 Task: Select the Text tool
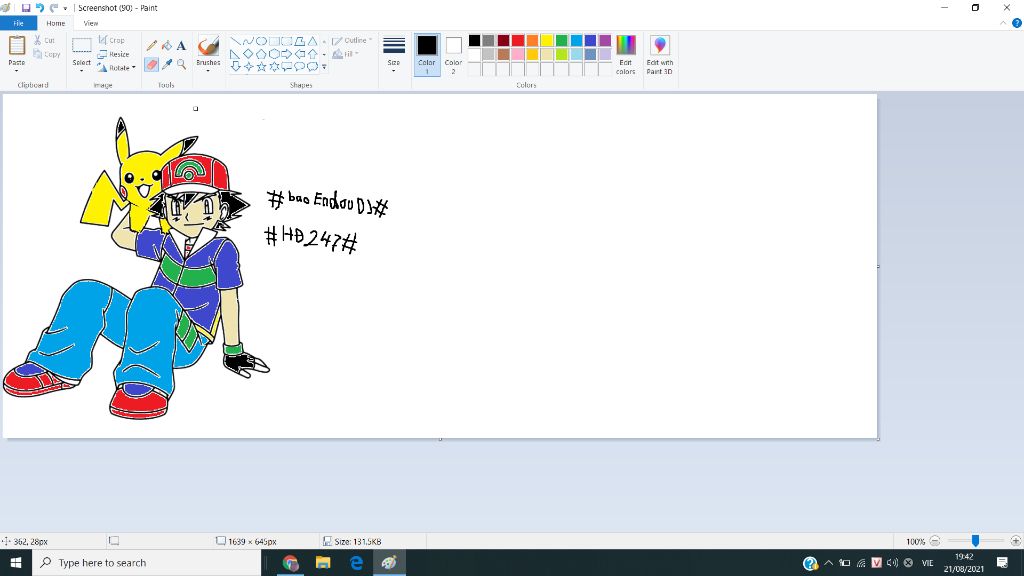(182, 46)
